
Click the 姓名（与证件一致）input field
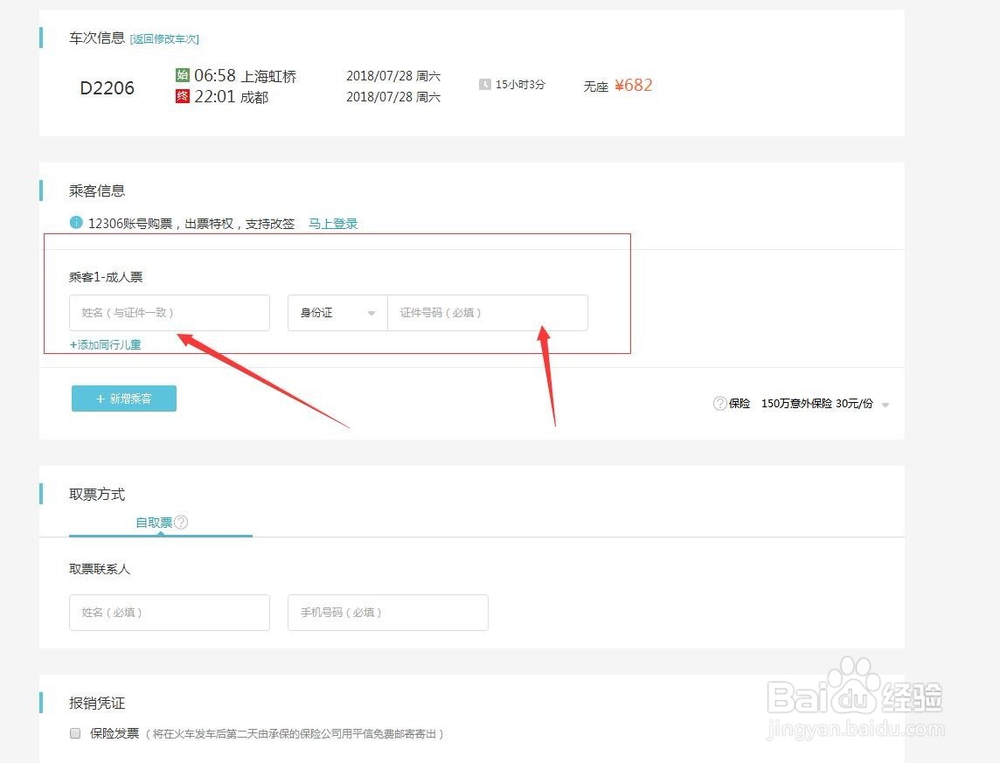(169, 313)
